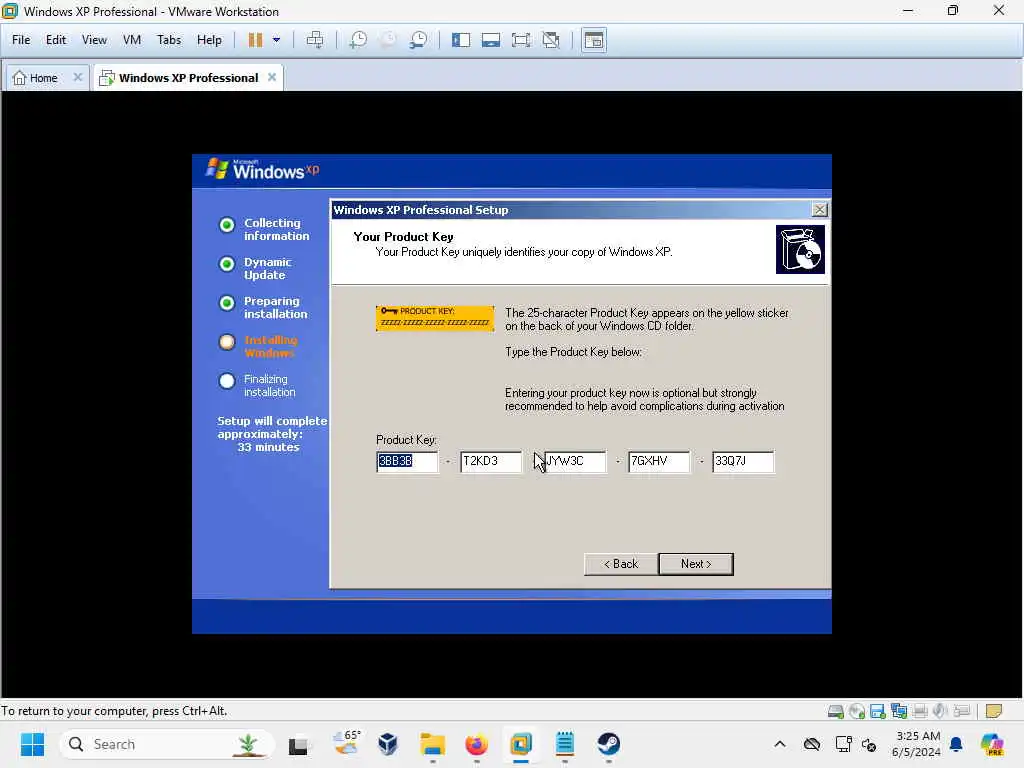Click the greyed-out revert snapshot icon
The height and width of the screenshot is (768, 1024).
pyautogui.click(x=388, y=40)
